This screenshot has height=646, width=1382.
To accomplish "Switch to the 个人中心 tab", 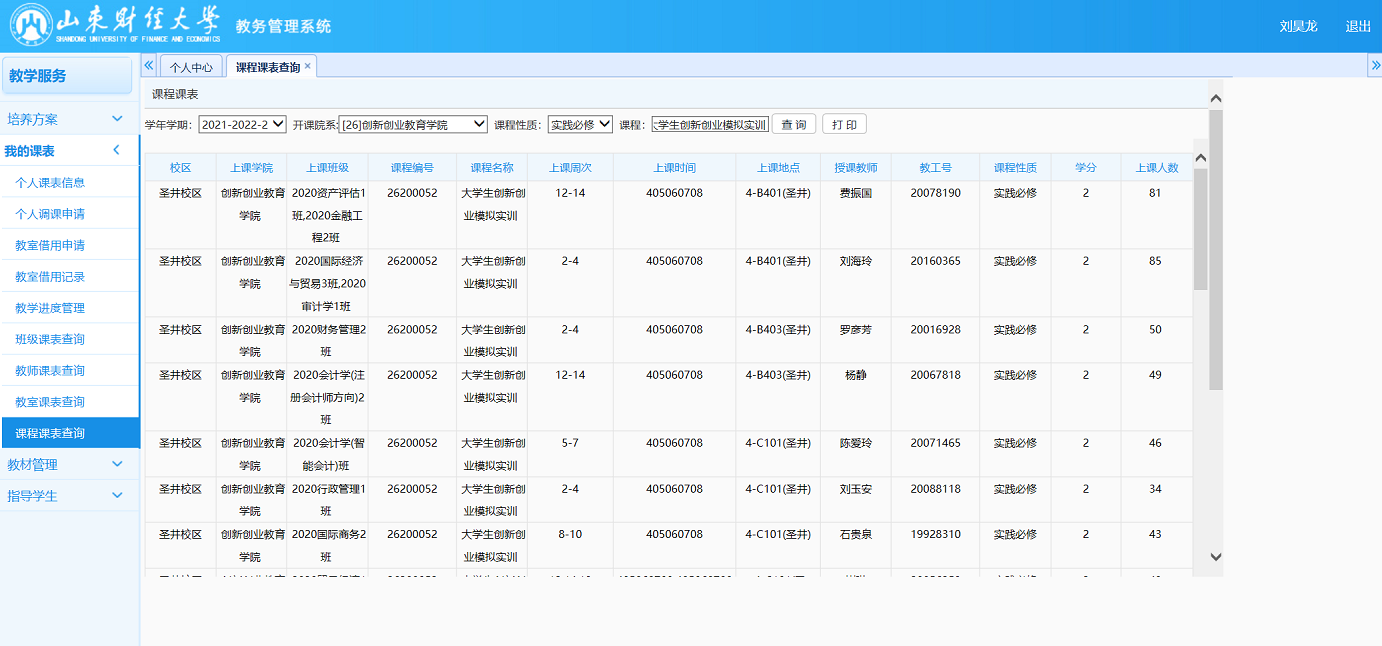I will pyautogui.click(x=191, y=67).
